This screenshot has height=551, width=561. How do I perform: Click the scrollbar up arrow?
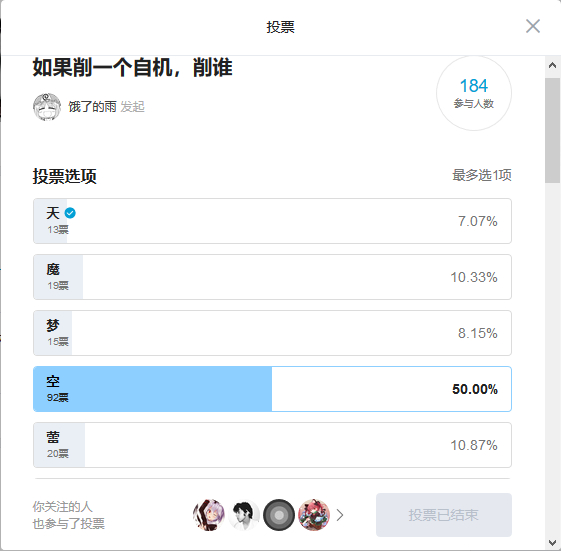pyautogui.click(x=552, y=65)
